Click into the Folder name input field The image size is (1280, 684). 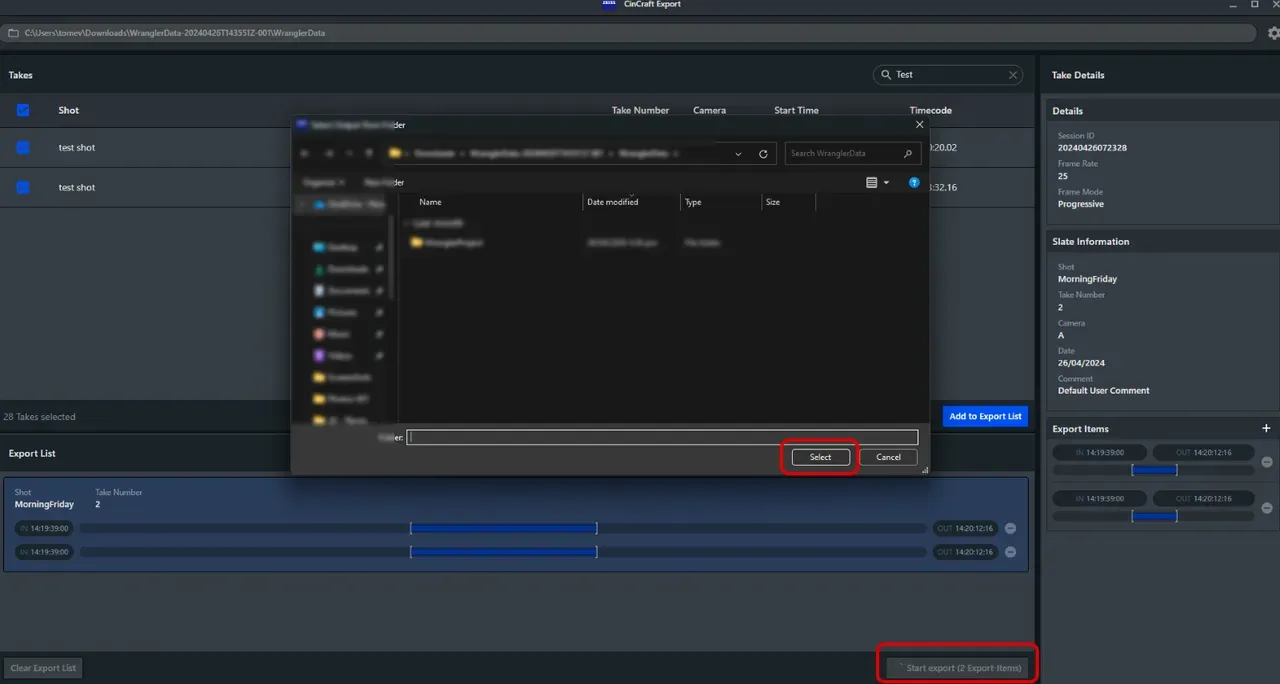(x=662, y=437)
